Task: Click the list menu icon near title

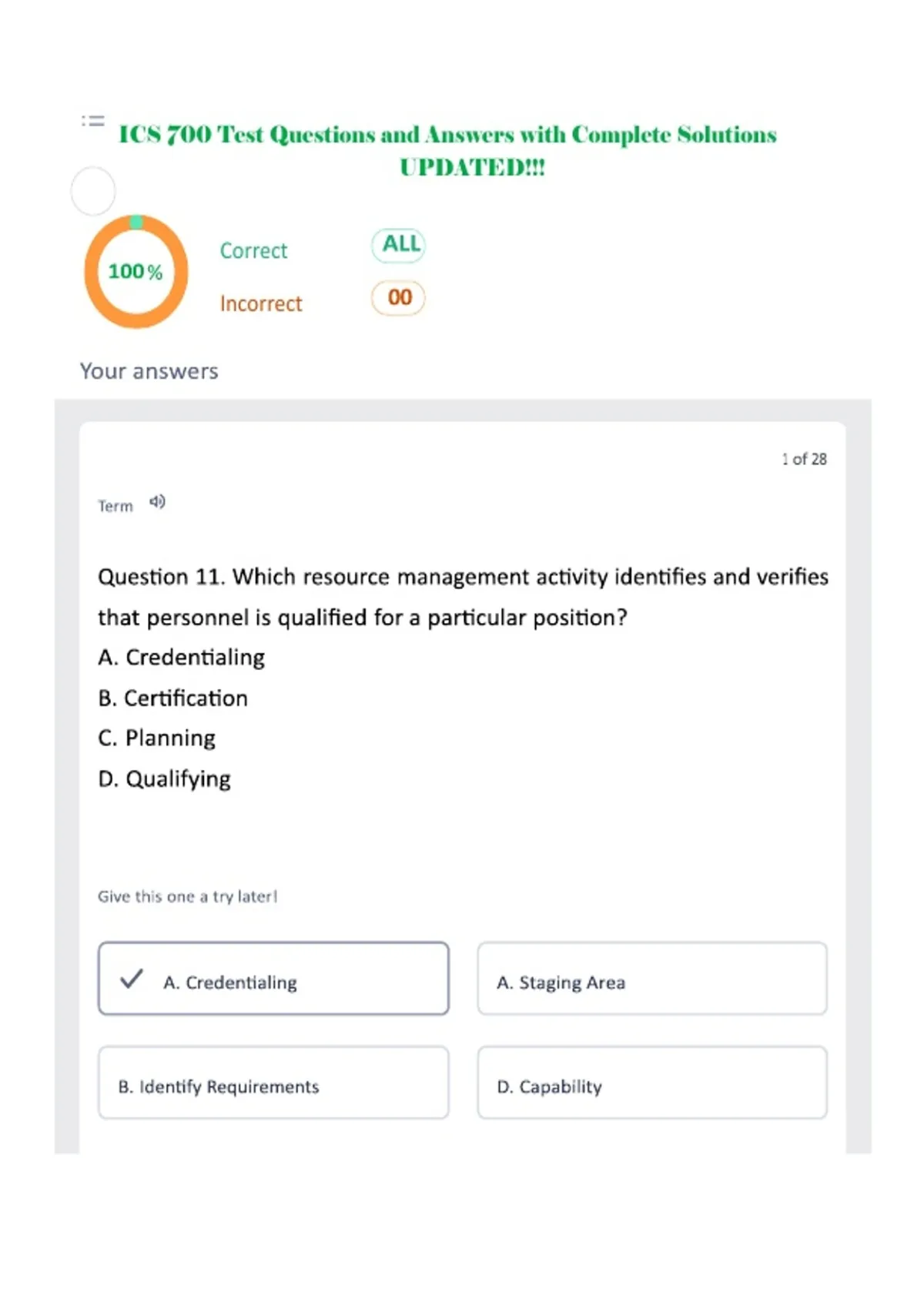Action: click(93, 121)
